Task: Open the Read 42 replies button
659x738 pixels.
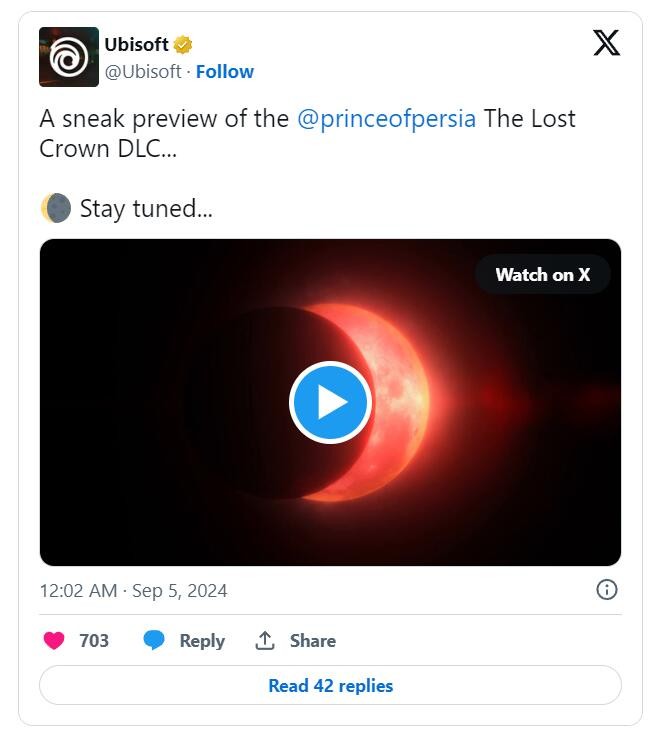Action: tap(330, 686)
